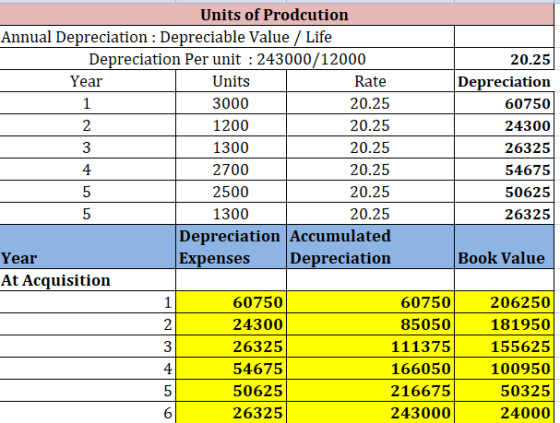
Task: Click year label 4 beside yellow 54675
Action: point(88,368)
